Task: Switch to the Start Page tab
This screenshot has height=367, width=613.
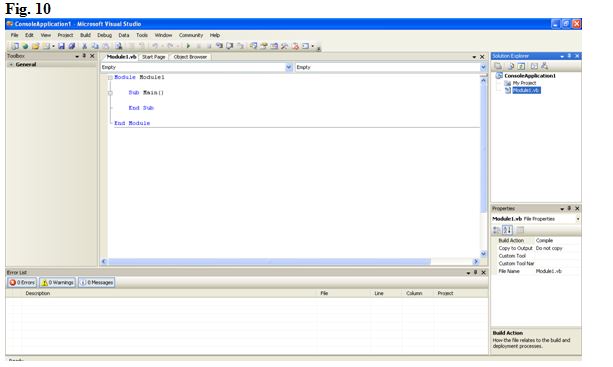Action: (153, 57)
